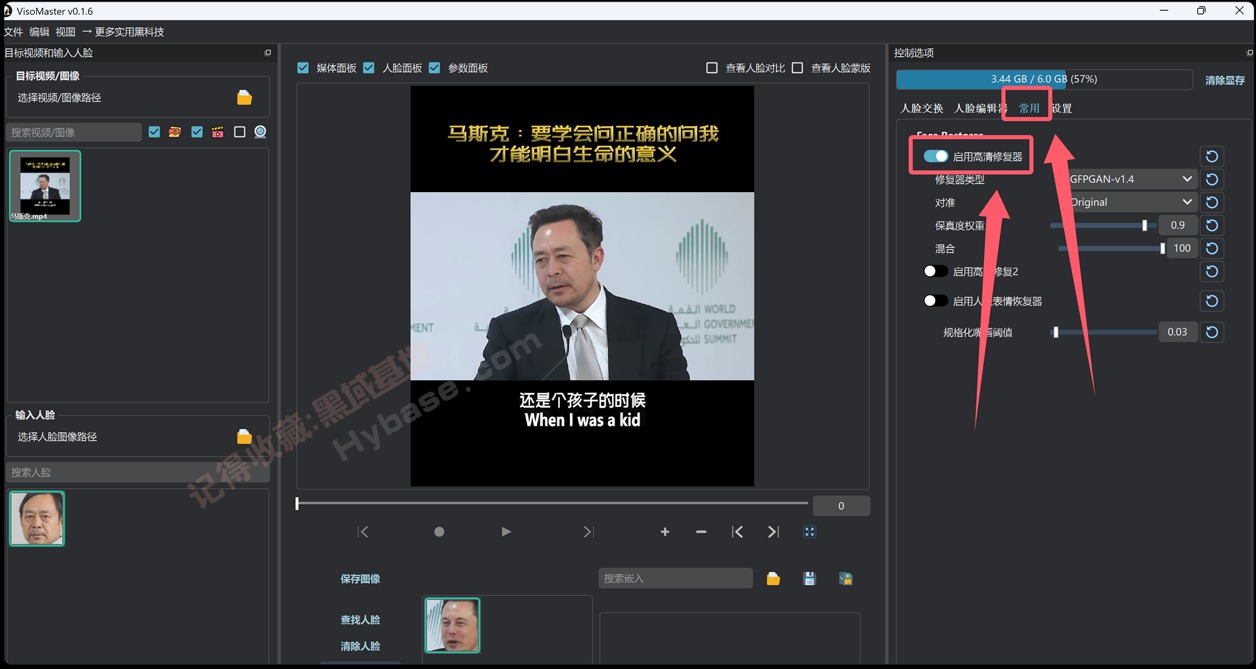
Task: Turn on the 启用高清修复2 switch
Action: [x=936, y=271]
